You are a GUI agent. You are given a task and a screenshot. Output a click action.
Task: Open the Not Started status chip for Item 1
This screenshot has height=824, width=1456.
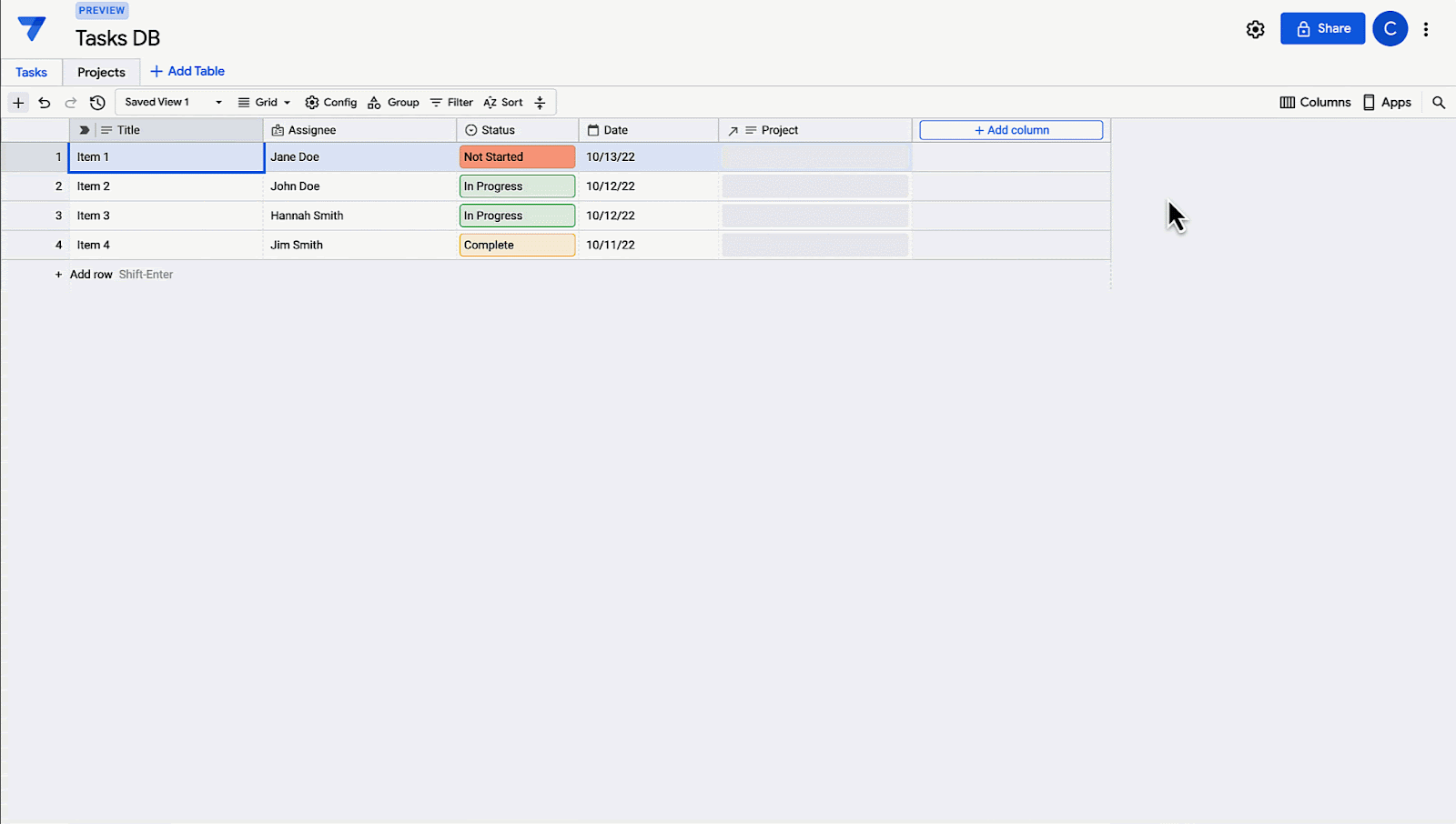pos(517,157)
